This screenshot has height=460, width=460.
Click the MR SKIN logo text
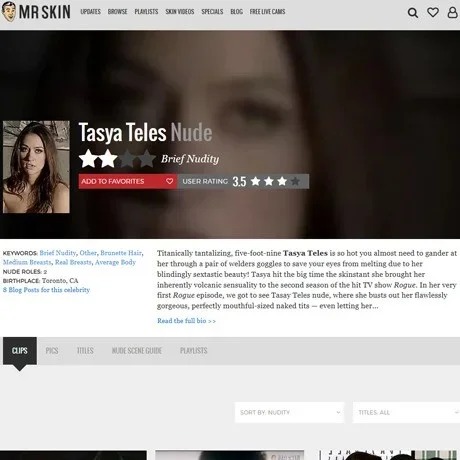(45, 12)
